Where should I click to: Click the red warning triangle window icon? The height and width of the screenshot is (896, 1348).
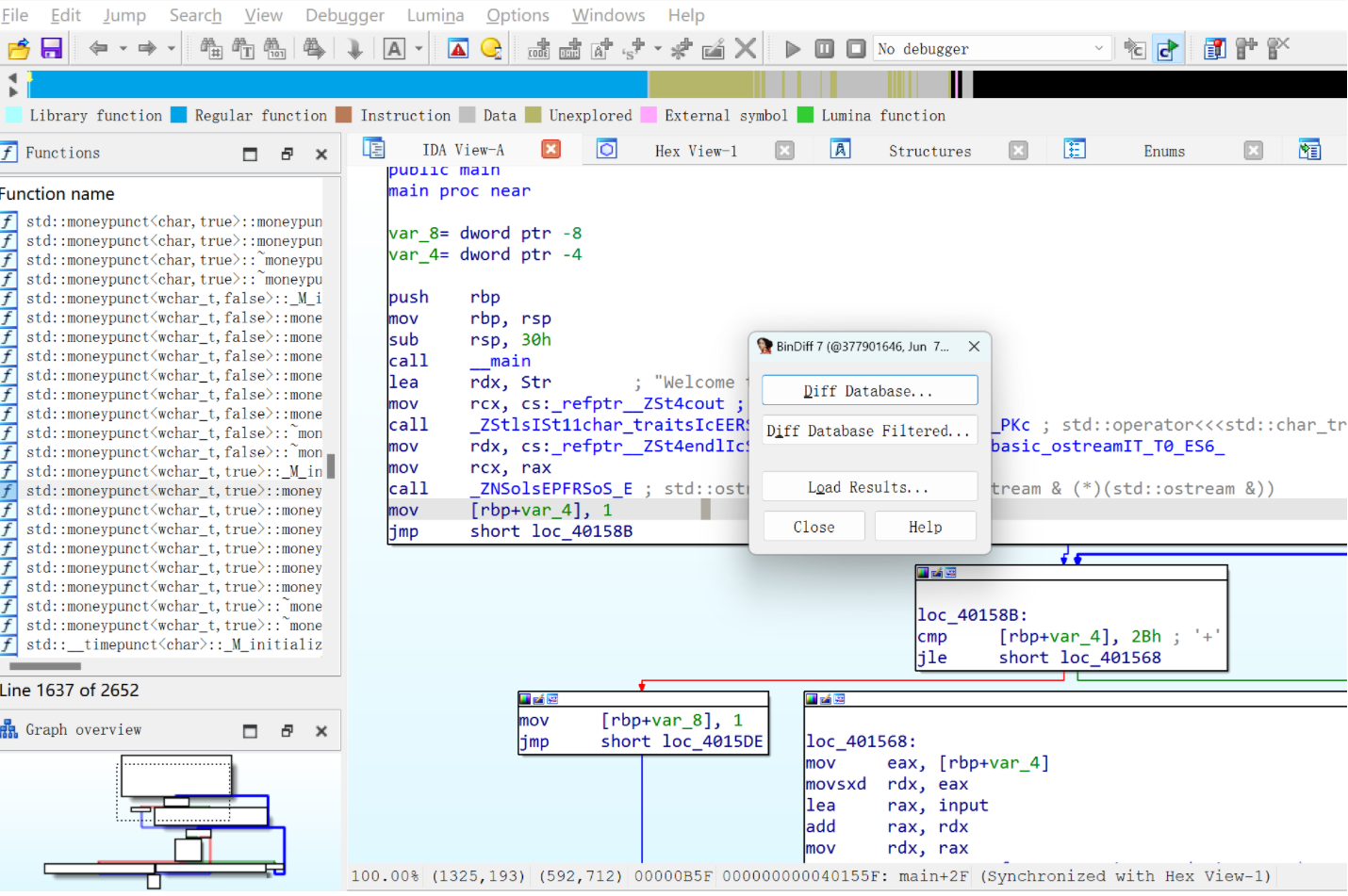tap(458, 48)
